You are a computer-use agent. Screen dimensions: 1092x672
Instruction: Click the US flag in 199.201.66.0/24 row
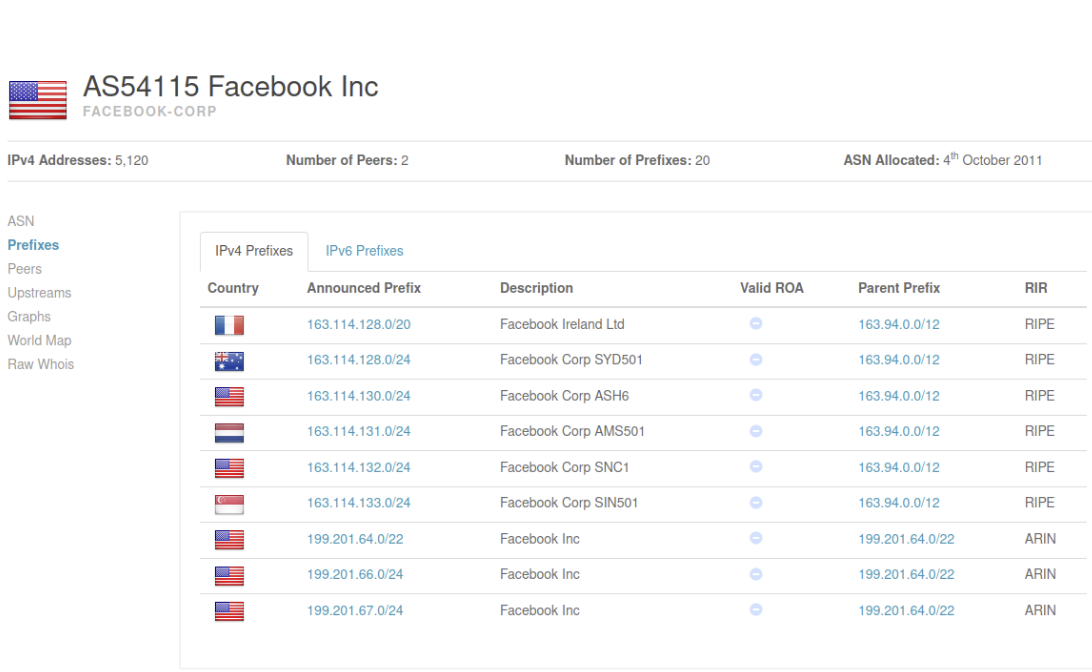pyautogui.click(x=229, y=575)
